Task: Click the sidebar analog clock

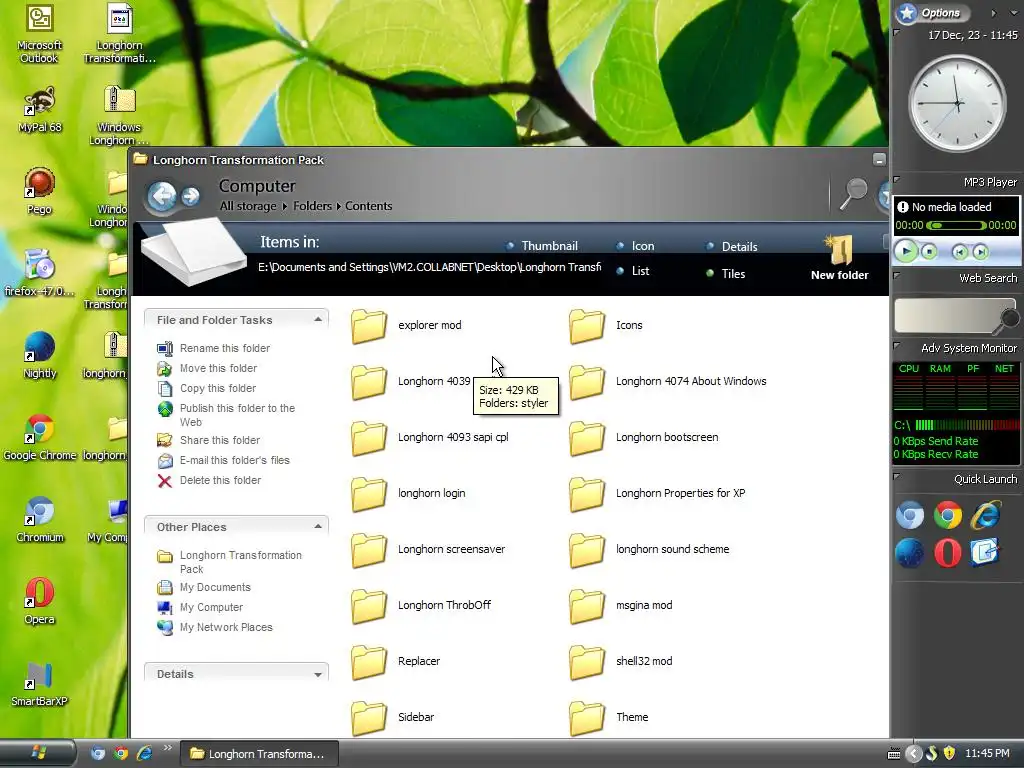Action: click(x=957, y=103)
